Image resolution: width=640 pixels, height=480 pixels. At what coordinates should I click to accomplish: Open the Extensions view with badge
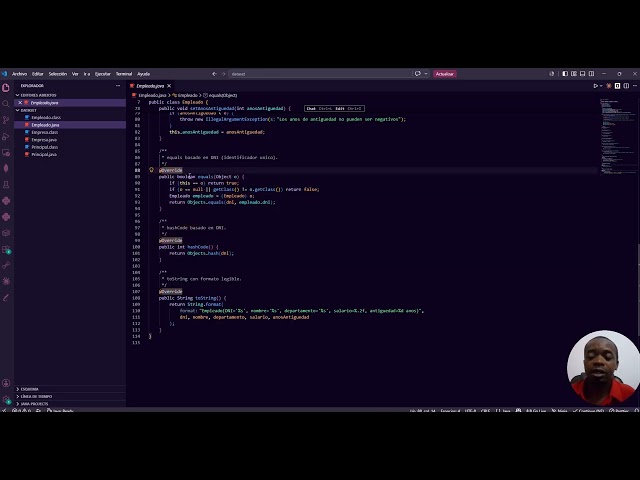click(6, 249)
